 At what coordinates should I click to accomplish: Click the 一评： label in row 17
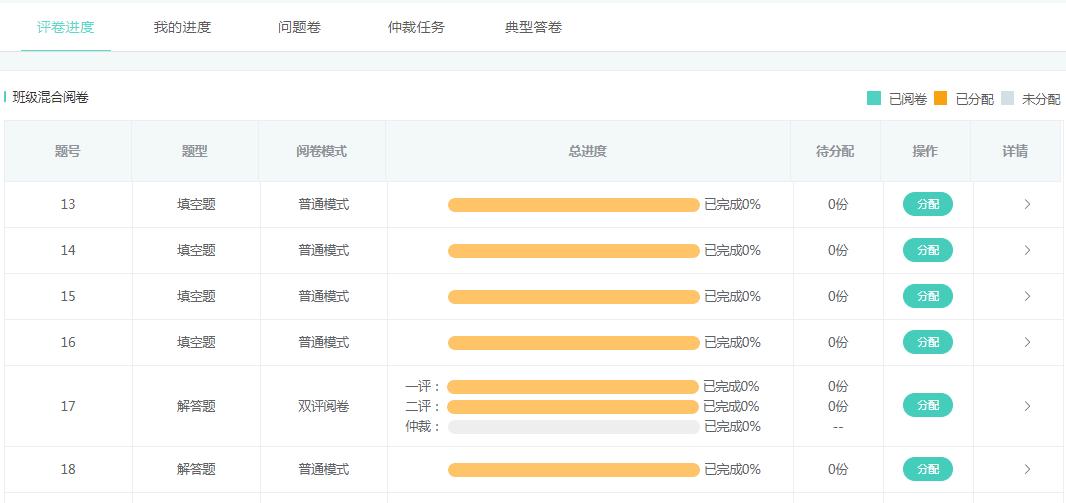424,387
